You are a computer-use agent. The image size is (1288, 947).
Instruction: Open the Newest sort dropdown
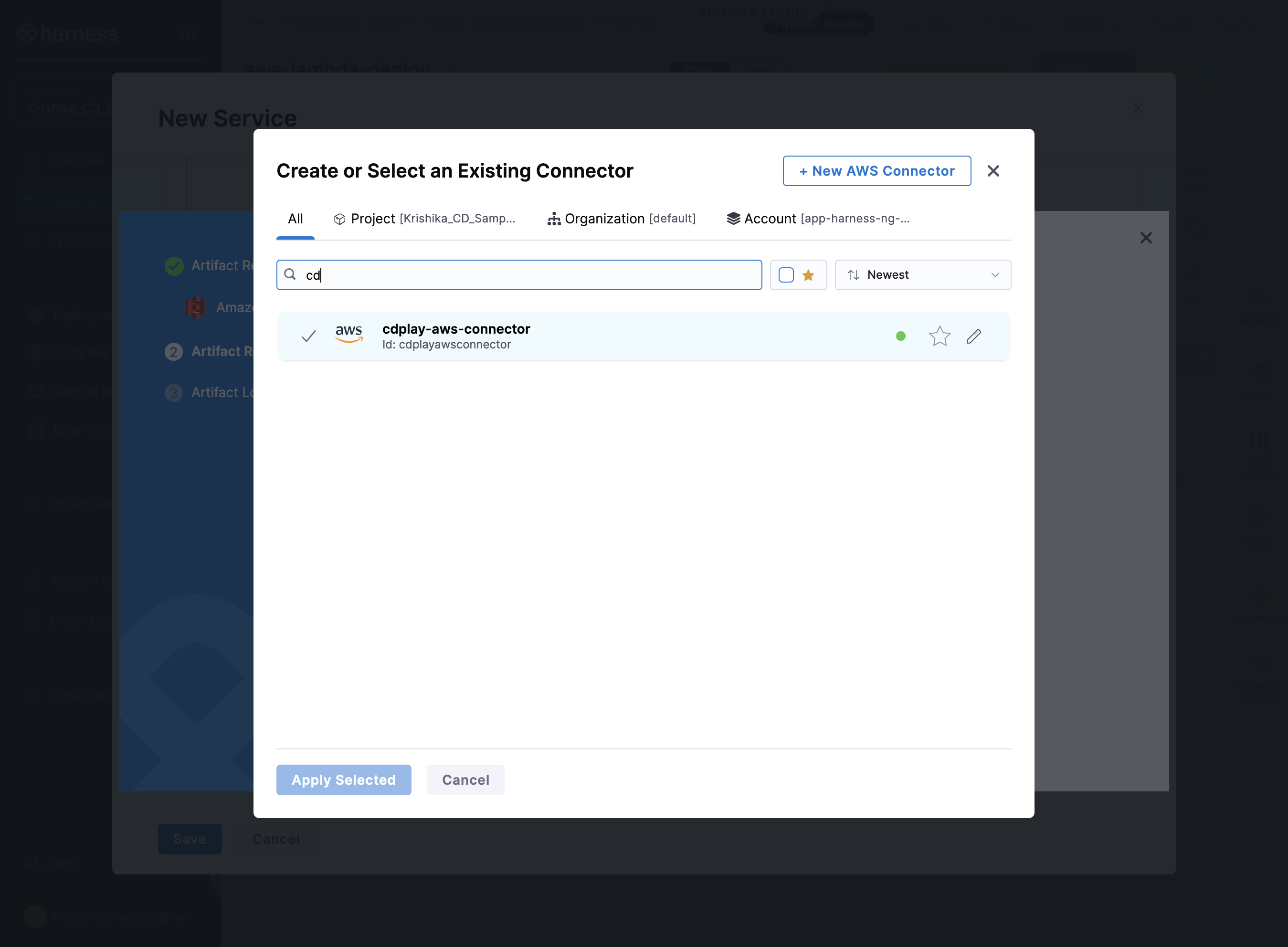point(923,275)
